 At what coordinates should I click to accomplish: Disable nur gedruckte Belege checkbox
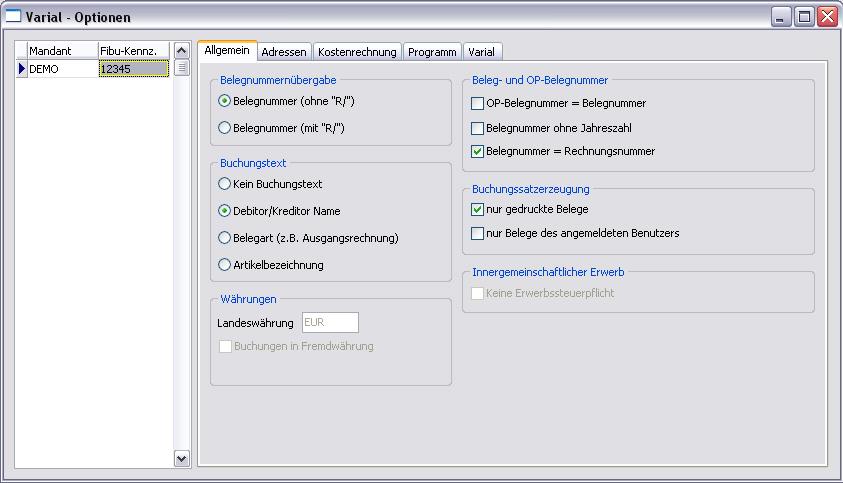point(477,210)
